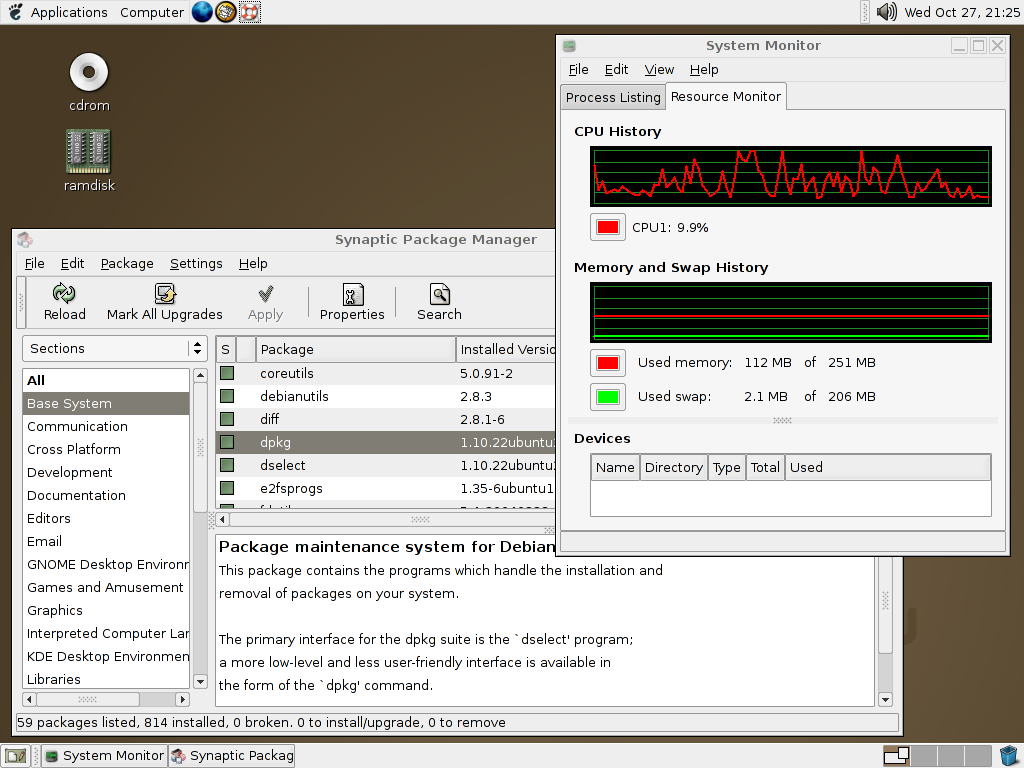Change the Used memory red color swatch
The width and height of the screenshot is (1024, 768).
coord(607,363)
